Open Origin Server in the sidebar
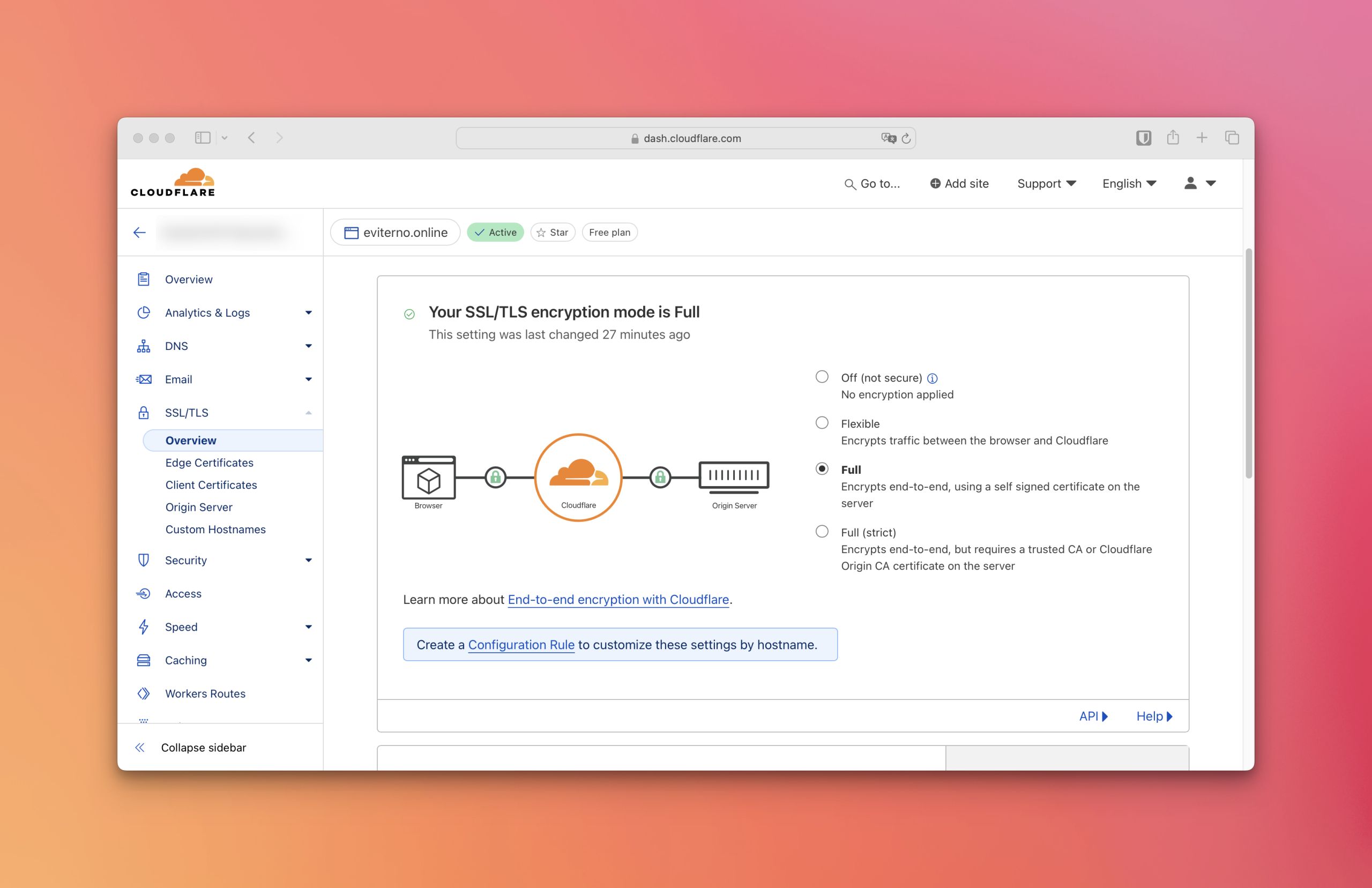1372x888 pixels. (199, 508)
